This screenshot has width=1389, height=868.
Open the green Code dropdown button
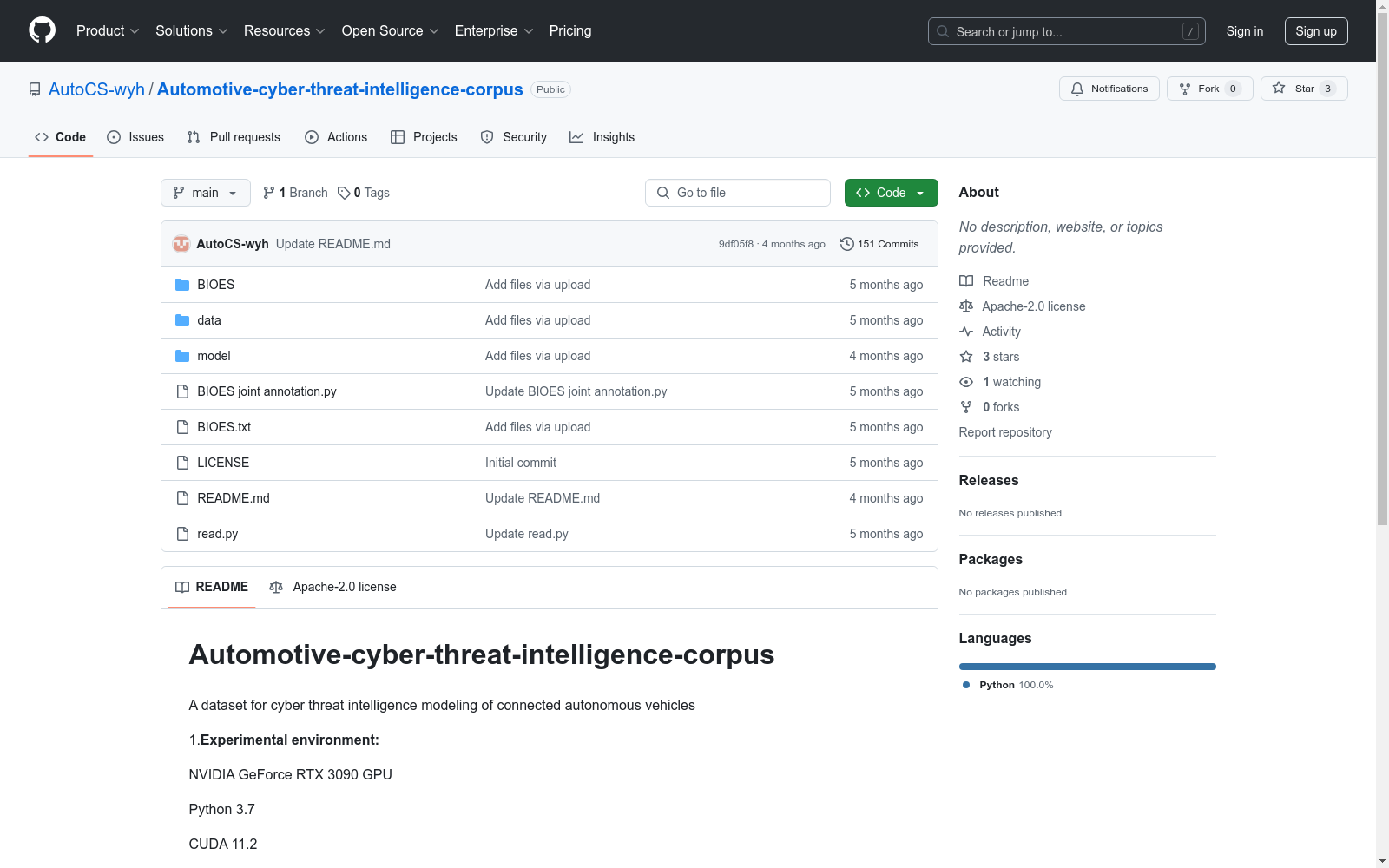tap(891, 193)
